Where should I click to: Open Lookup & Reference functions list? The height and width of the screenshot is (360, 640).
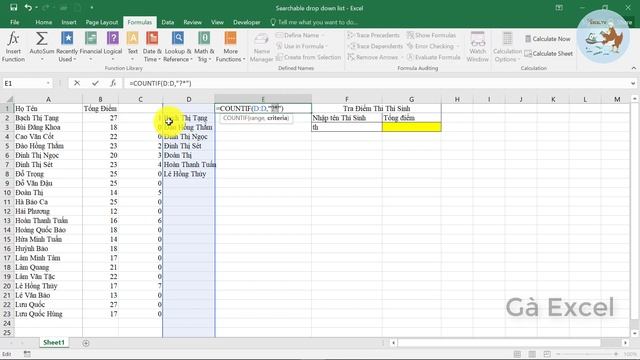[x=178, y=47]
